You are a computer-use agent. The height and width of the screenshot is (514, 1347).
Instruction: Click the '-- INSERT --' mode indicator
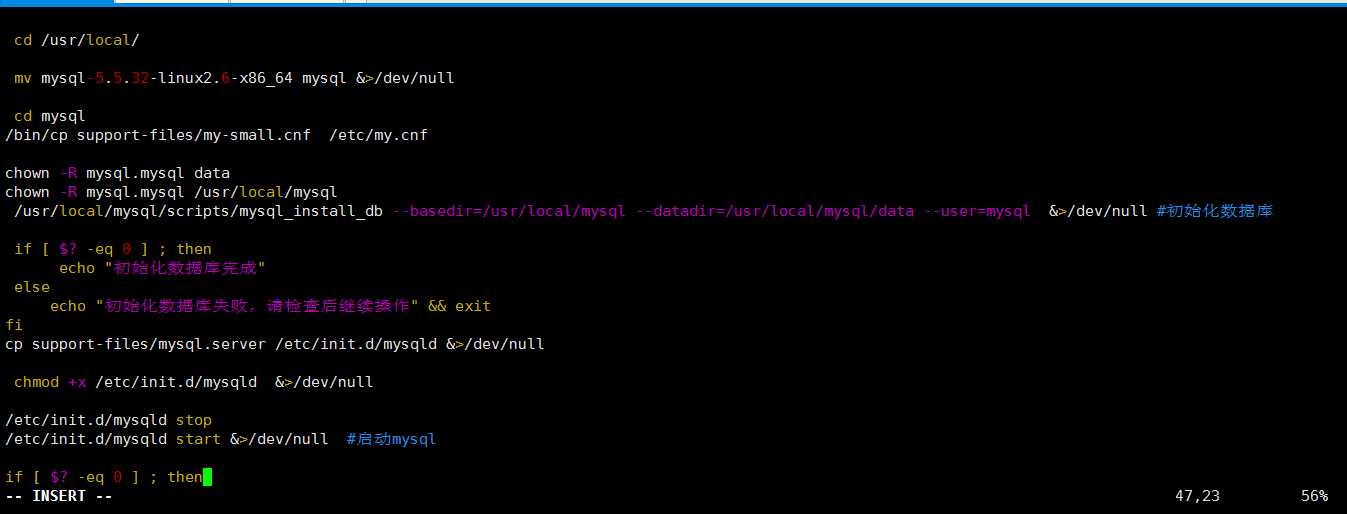click(59, 496)
